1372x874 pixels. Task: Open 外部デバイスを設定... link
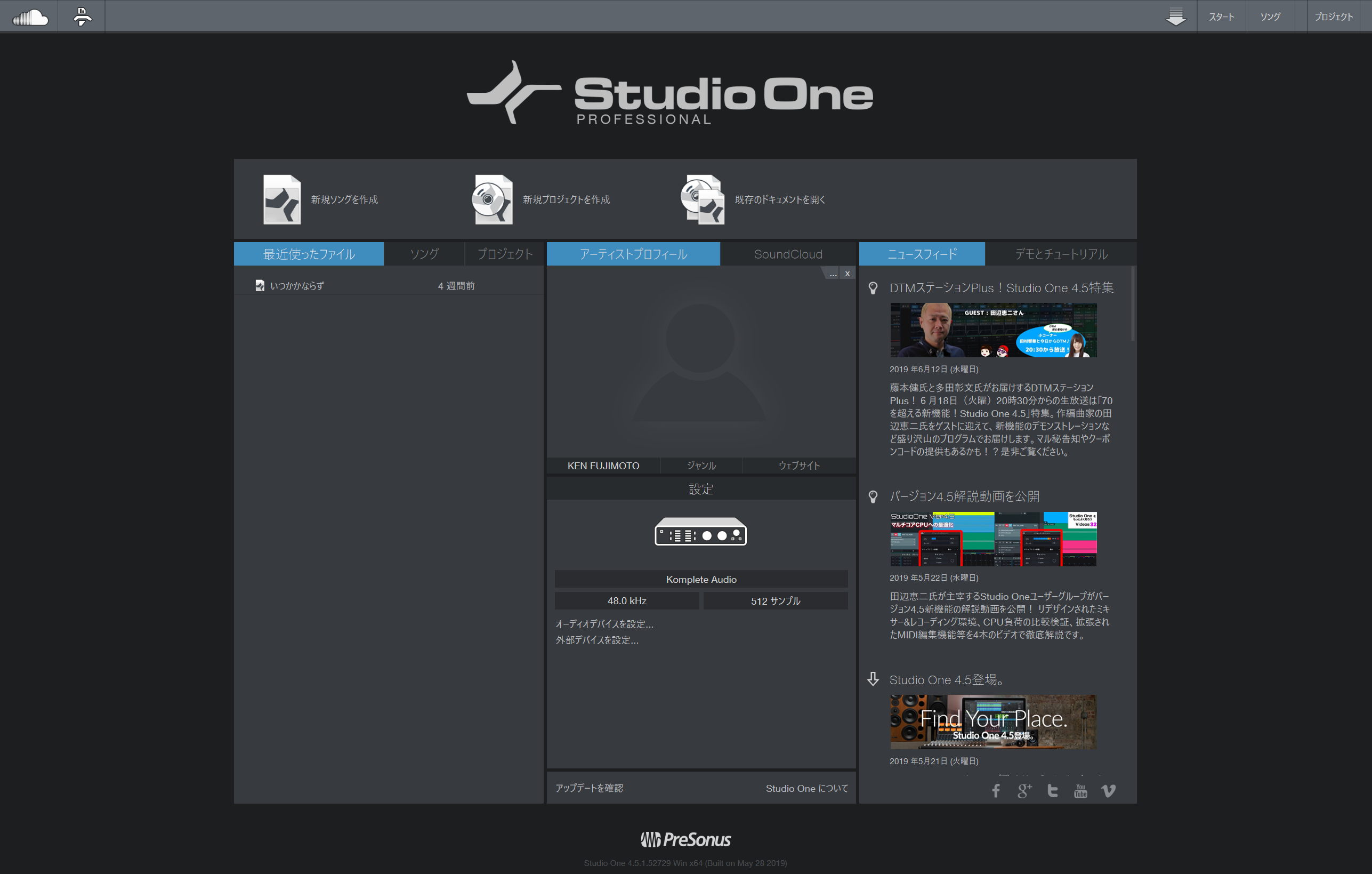(x=597, y=640)
